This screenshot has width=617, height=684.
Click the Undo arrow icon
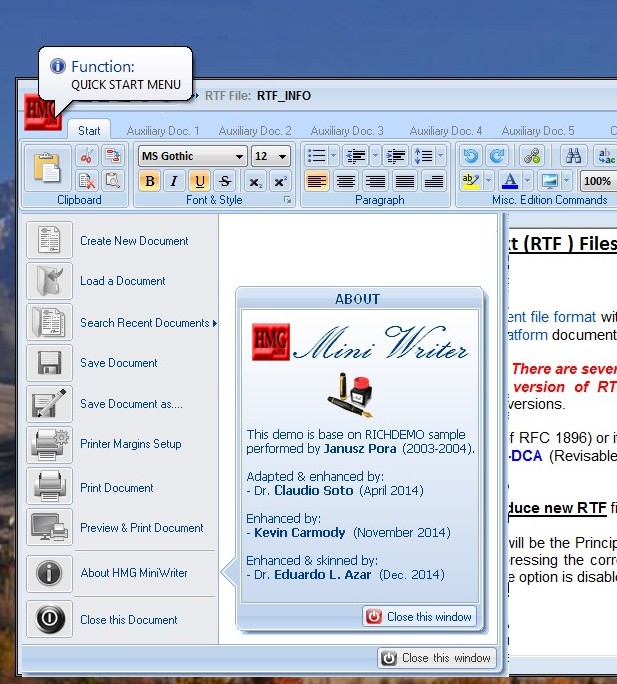[470, 156]
